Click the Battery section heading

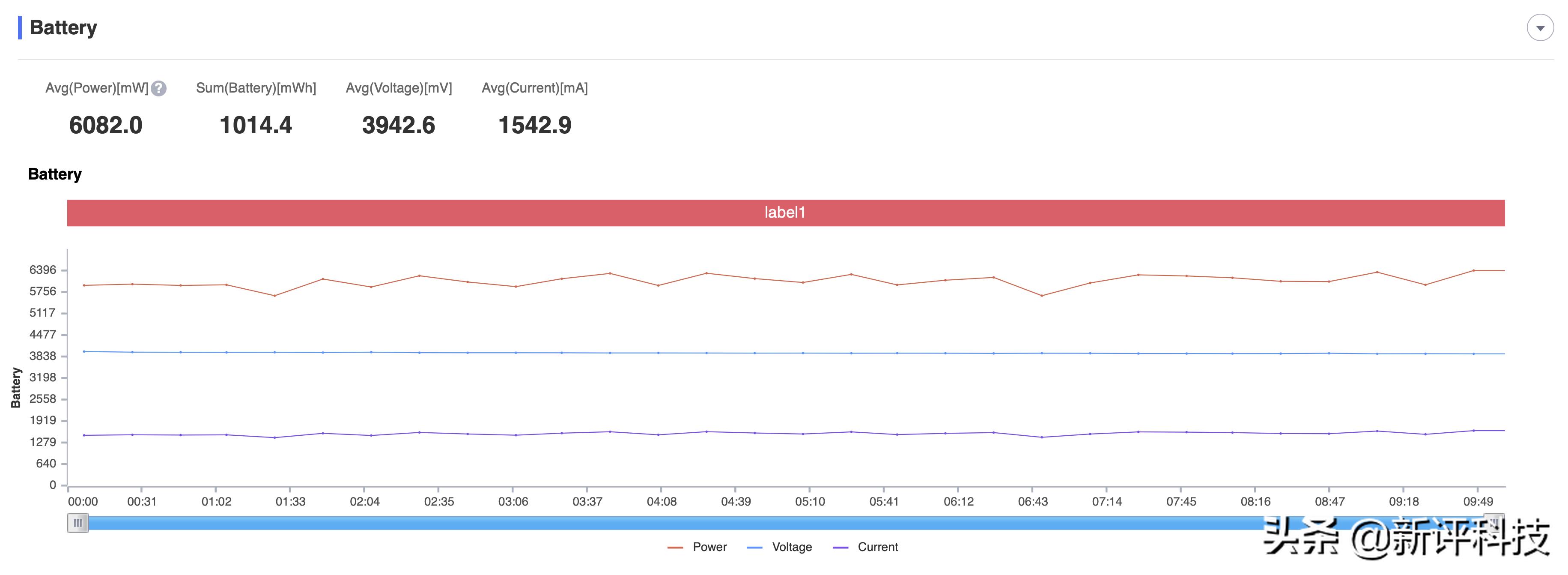[x=63, y=27]
